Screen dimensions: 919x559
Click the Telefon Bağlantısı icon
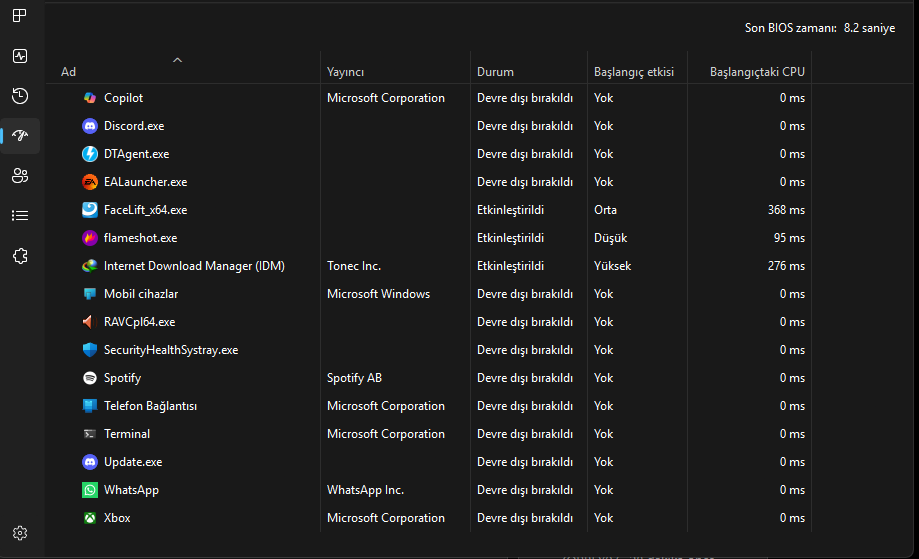[90, 406]
